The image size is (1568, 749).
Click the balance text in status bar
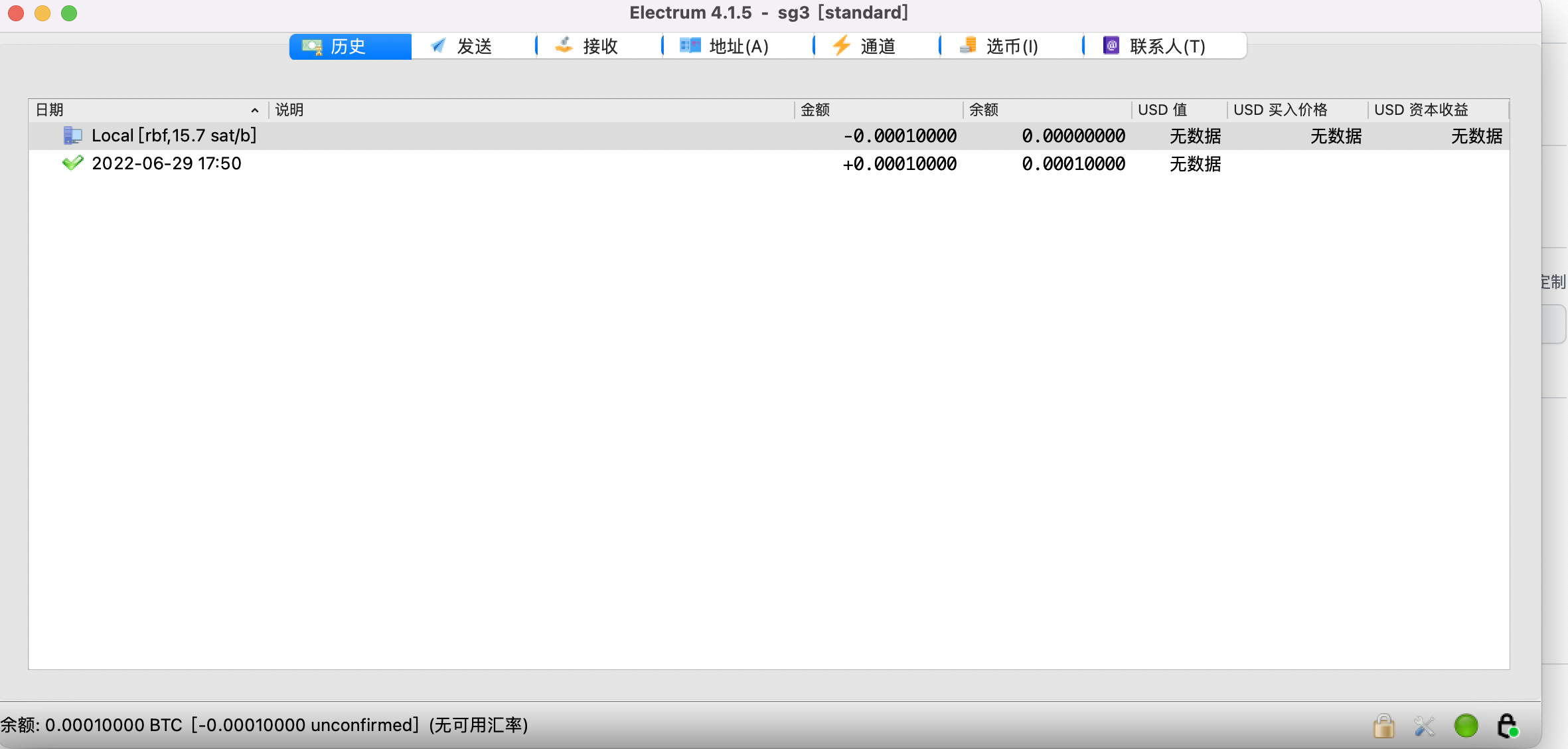coord(264,725)
